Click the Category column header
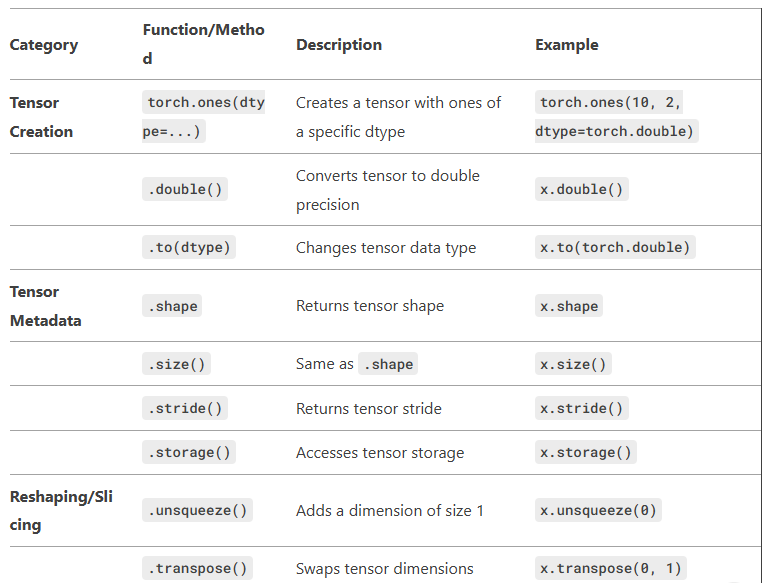Viewport: 765px width, 583px height. click(43, 45)
